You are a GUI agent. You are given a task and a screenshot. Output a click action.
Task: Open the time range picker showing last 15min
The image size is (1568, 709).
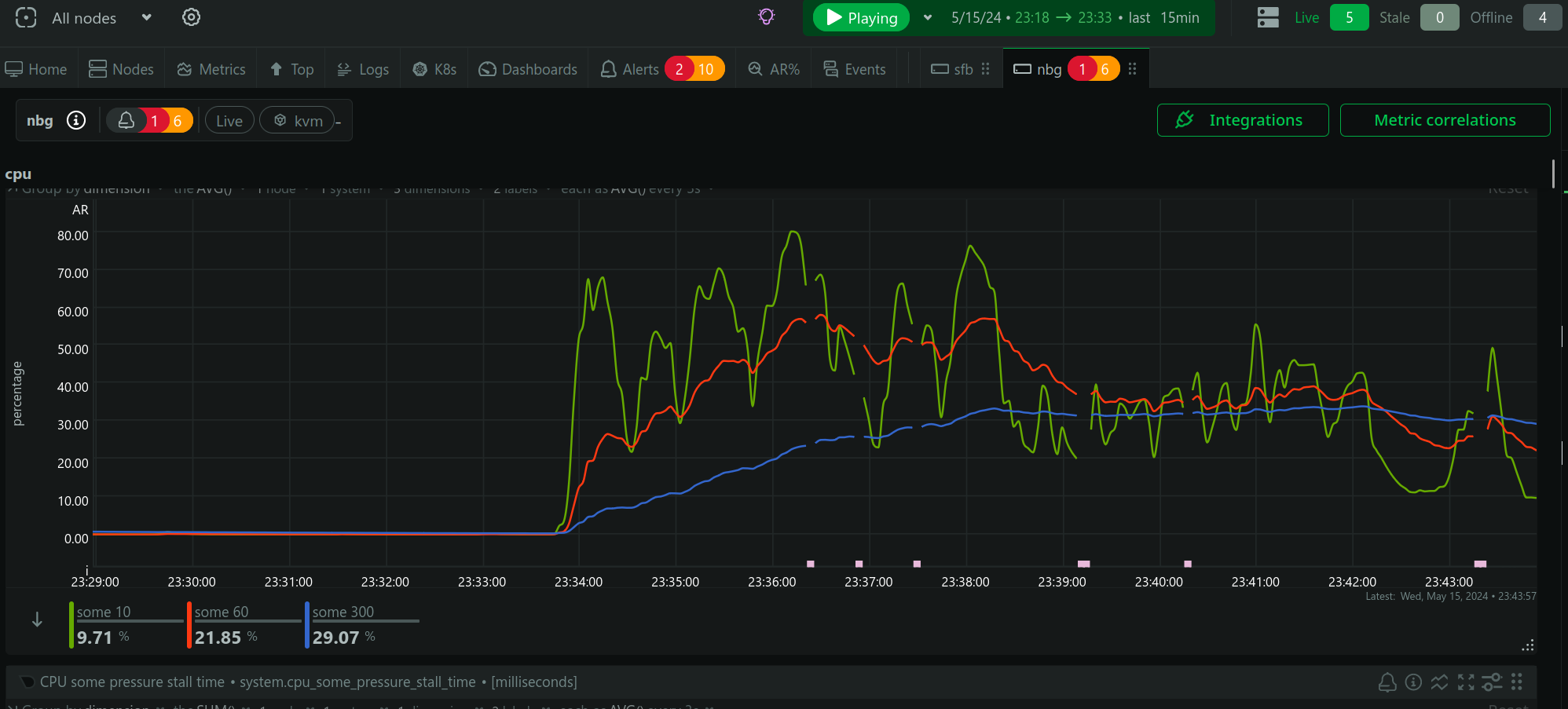(1075, 17)
